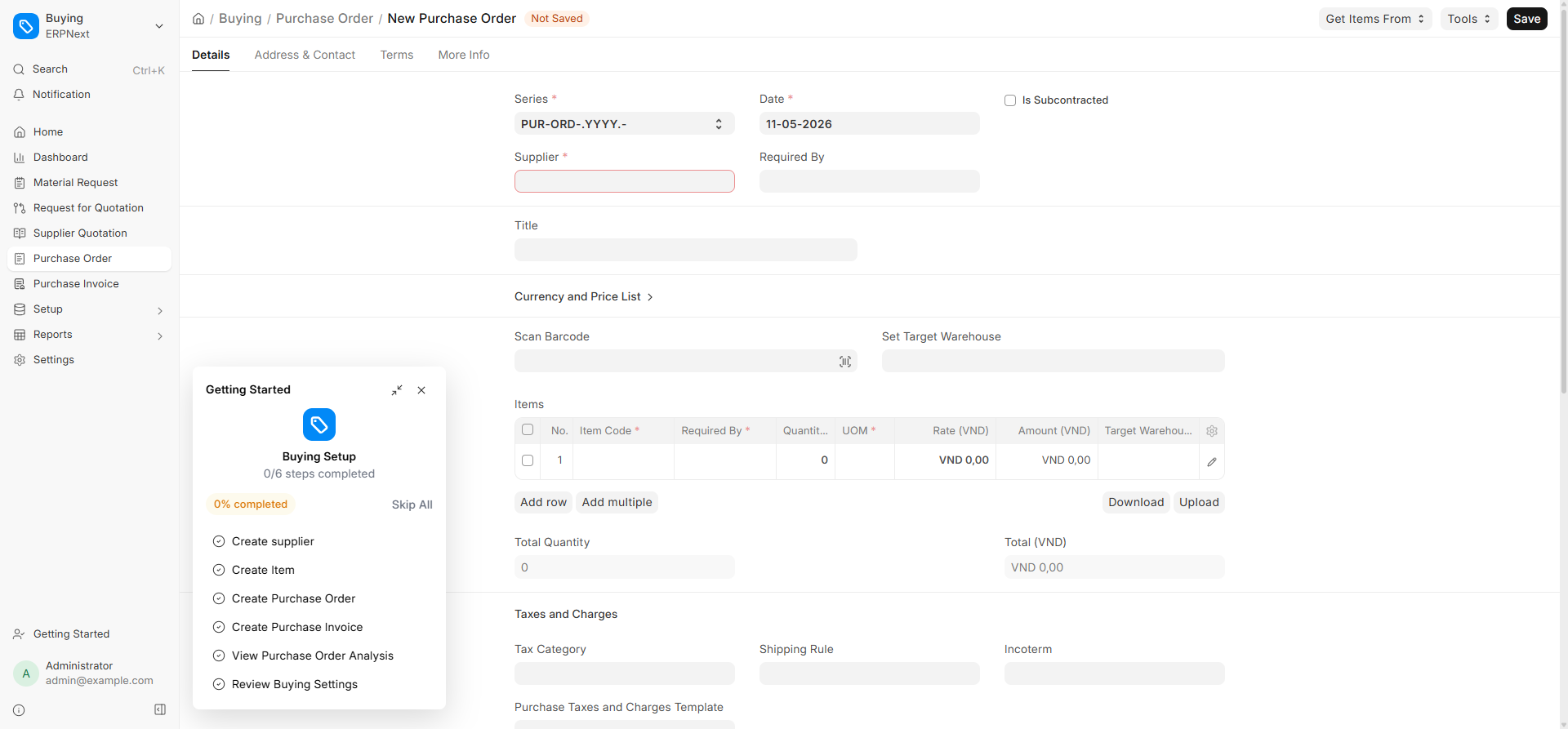This screenshot has height=729, width=1568.
Task: Click the Request for Quotation icon
Action: [x=20, y=208]
